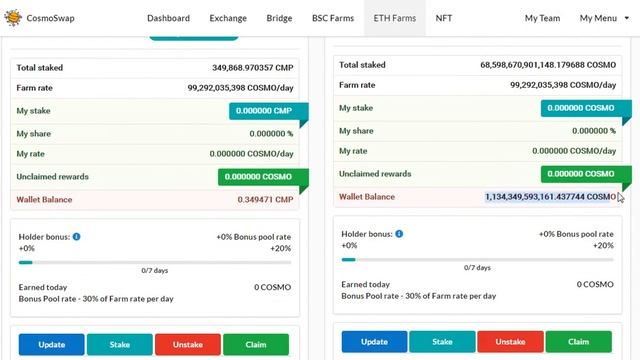Click +0% Bonus pool rate in COSMO farm

coord(576,234)
